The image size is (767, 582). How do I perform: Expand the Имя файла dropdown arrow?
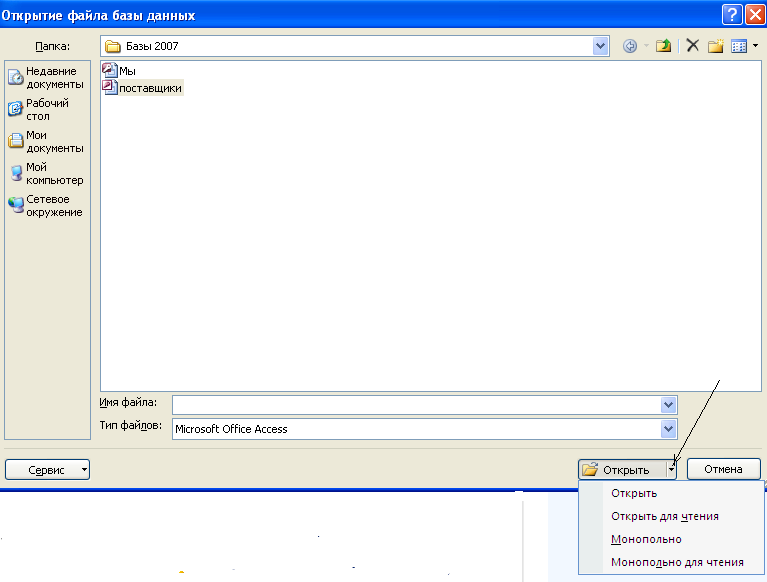pyautogui.click(x=668, y=405)
